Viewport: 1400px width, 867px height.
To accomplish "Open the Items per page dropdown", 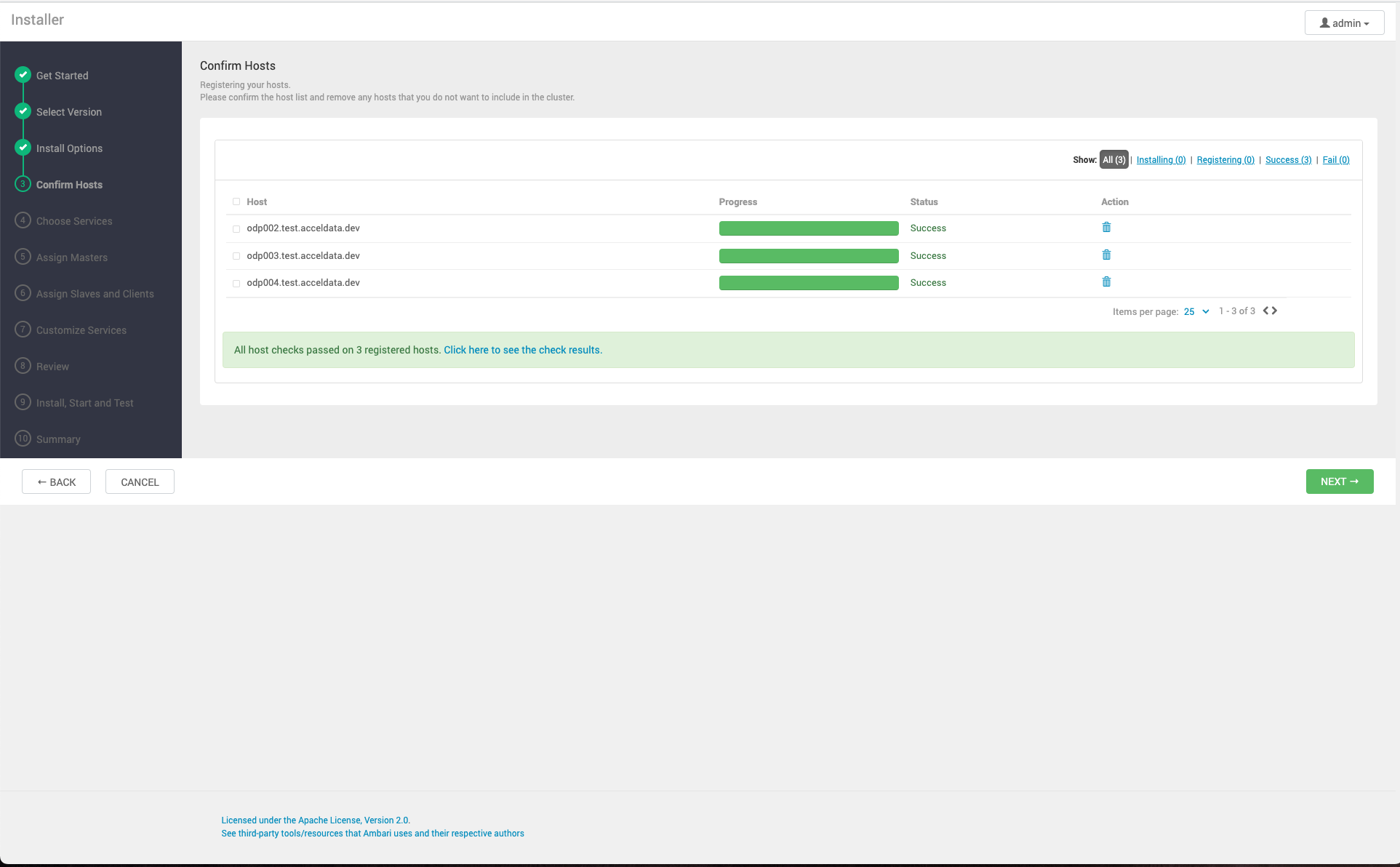I will click(x=1196, y=311).
